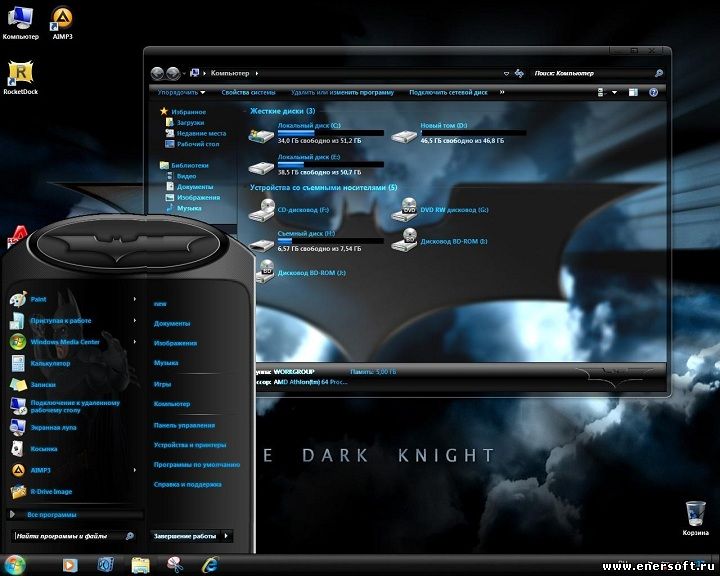Viewport: 720px width, 576px height.
Task: Open Изображения in the Start menu right pane
Action: pyautogui.click(x=175, y=343)
